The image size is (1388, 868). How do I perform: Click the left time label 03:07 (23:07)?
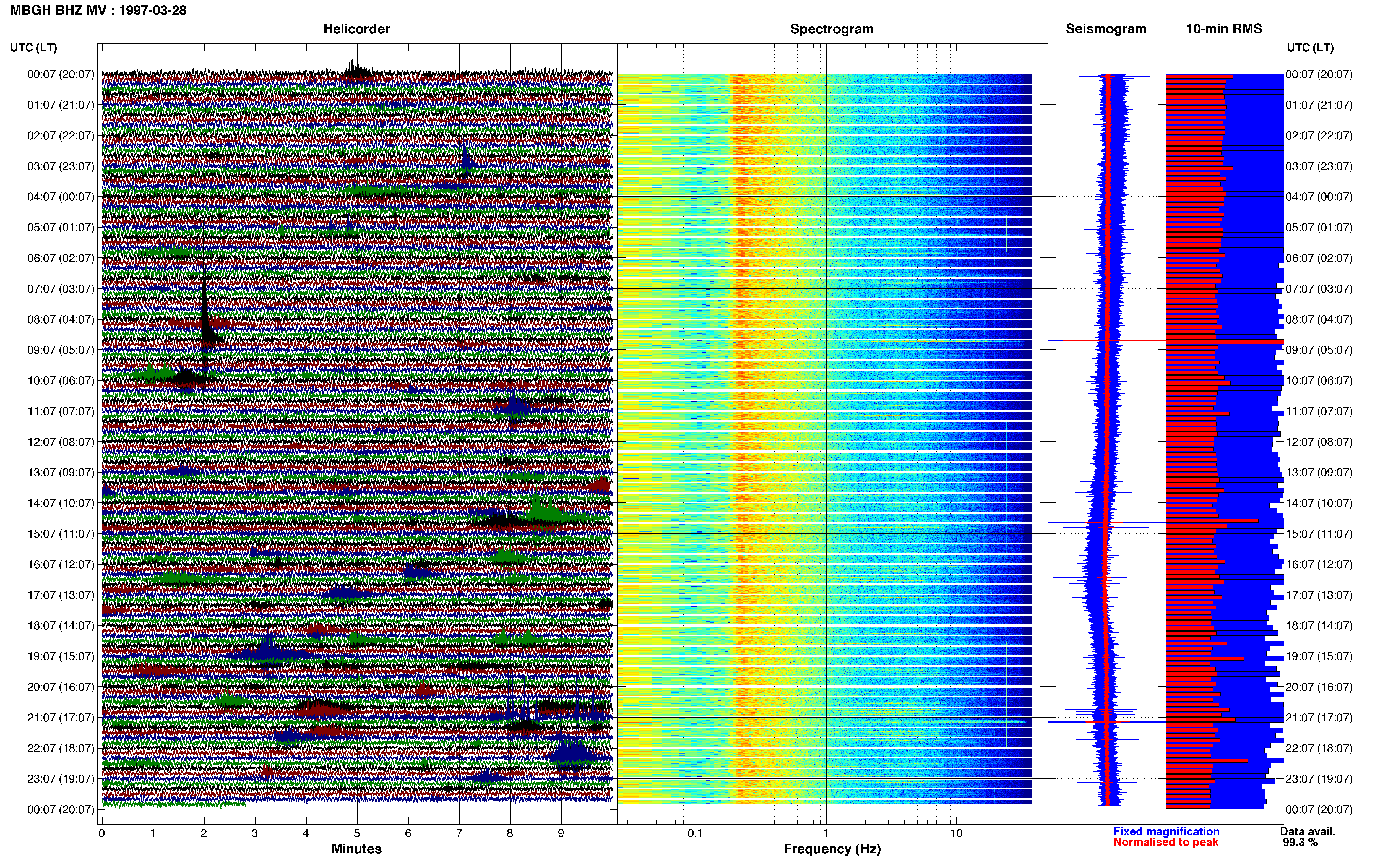pyautogui.click(x=61, y=166)
